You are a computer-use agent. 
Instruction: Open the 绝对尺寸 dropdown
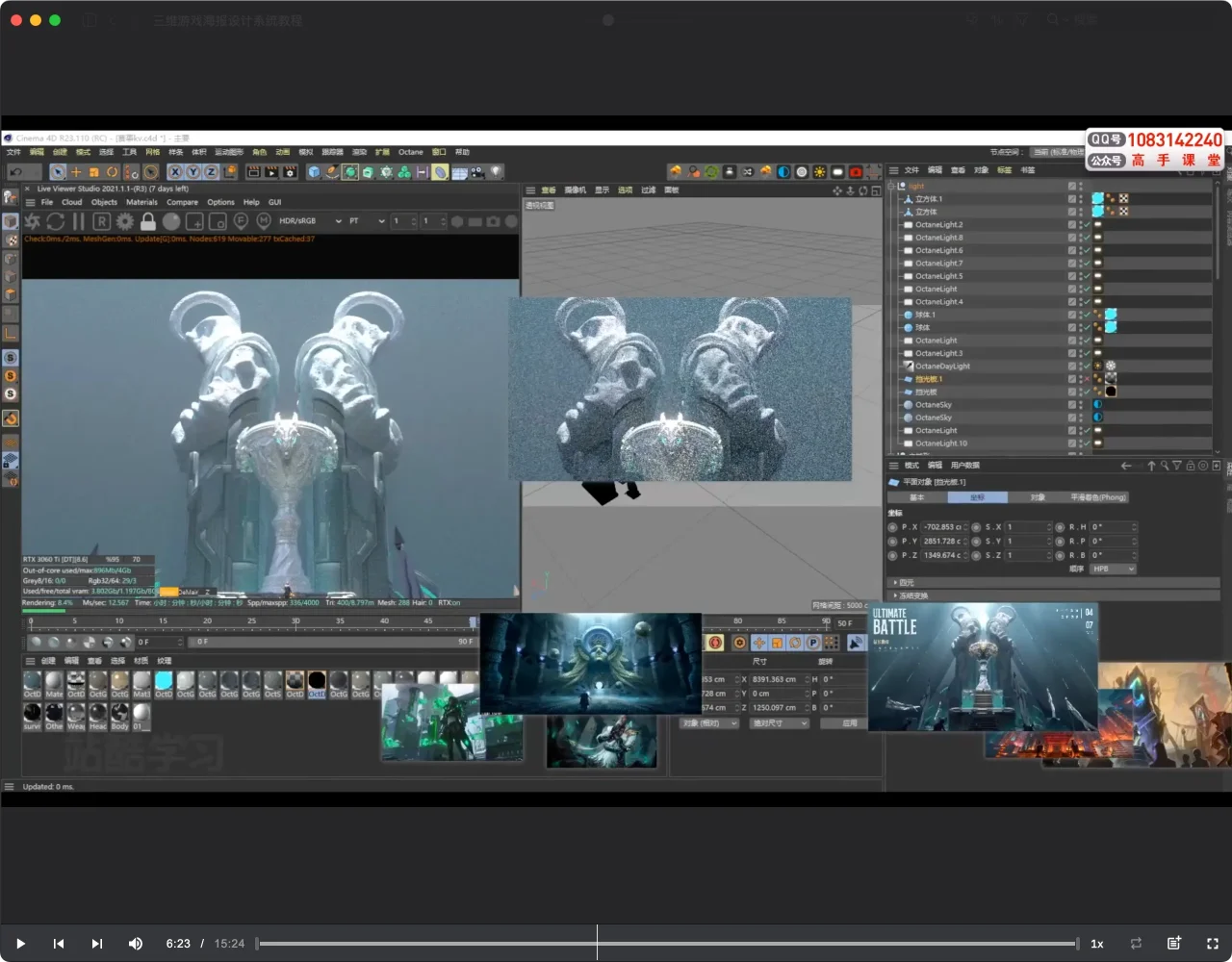[781, 722]
